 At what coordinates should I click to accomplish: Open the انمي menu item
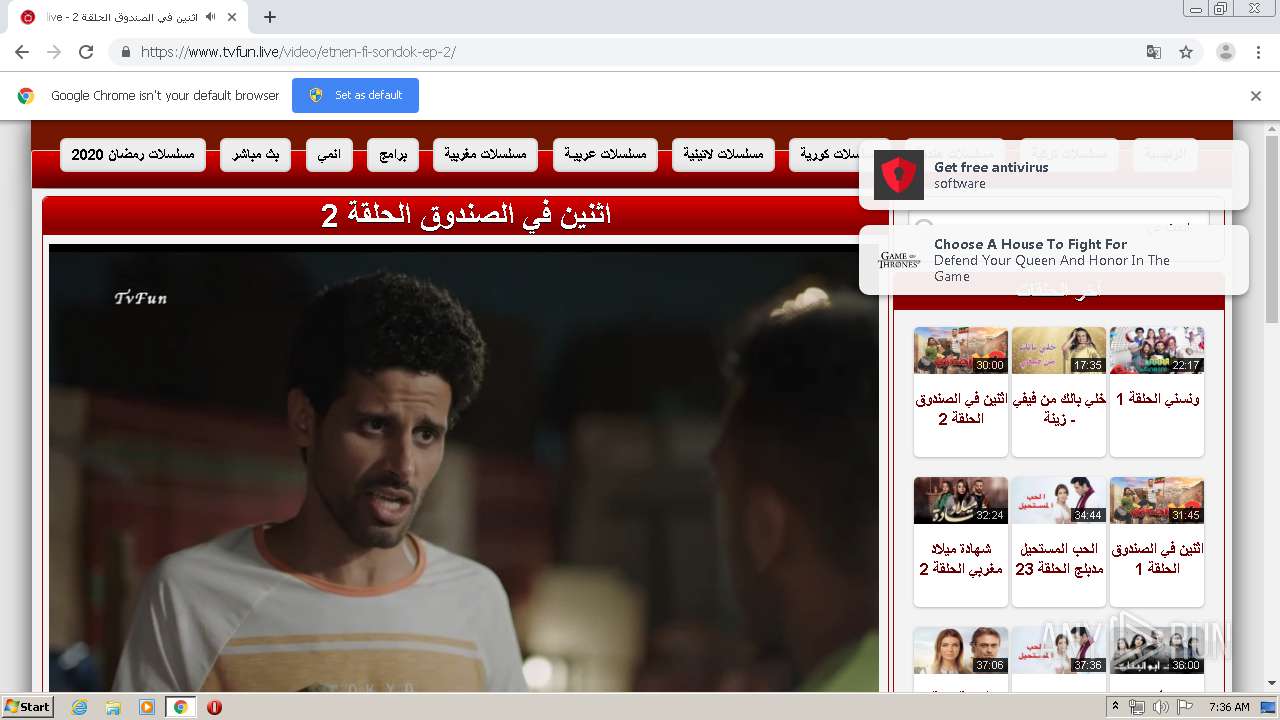click(x=329, y=155)
